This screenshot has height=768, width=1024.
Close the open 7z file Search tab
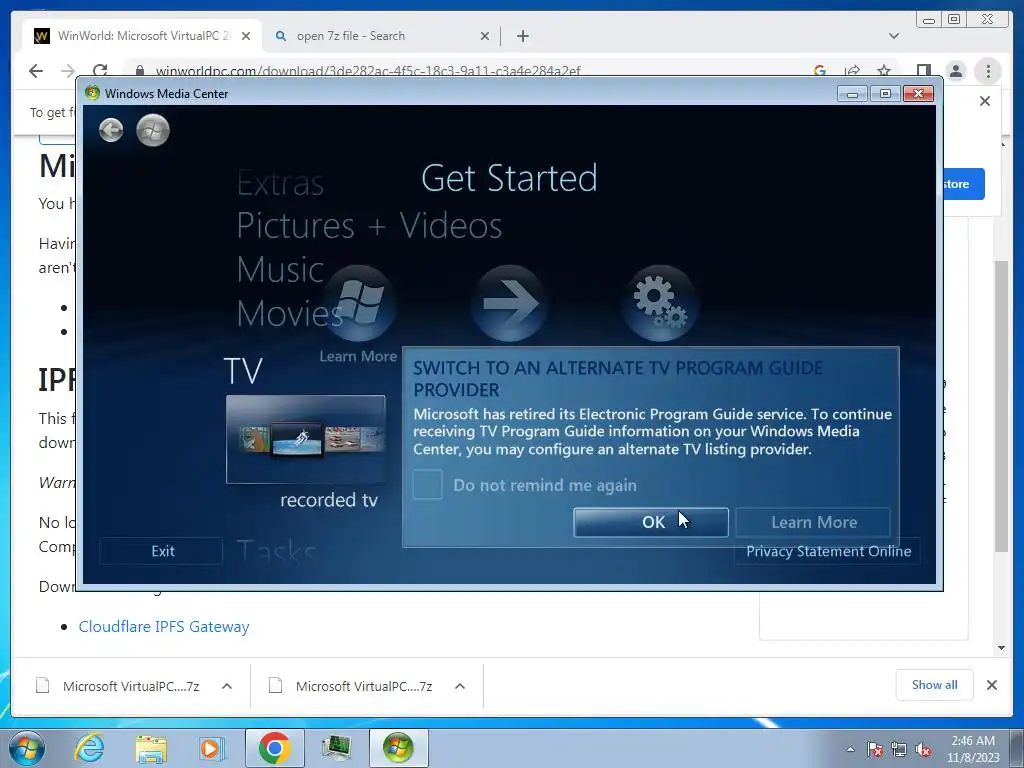[485, 37]
